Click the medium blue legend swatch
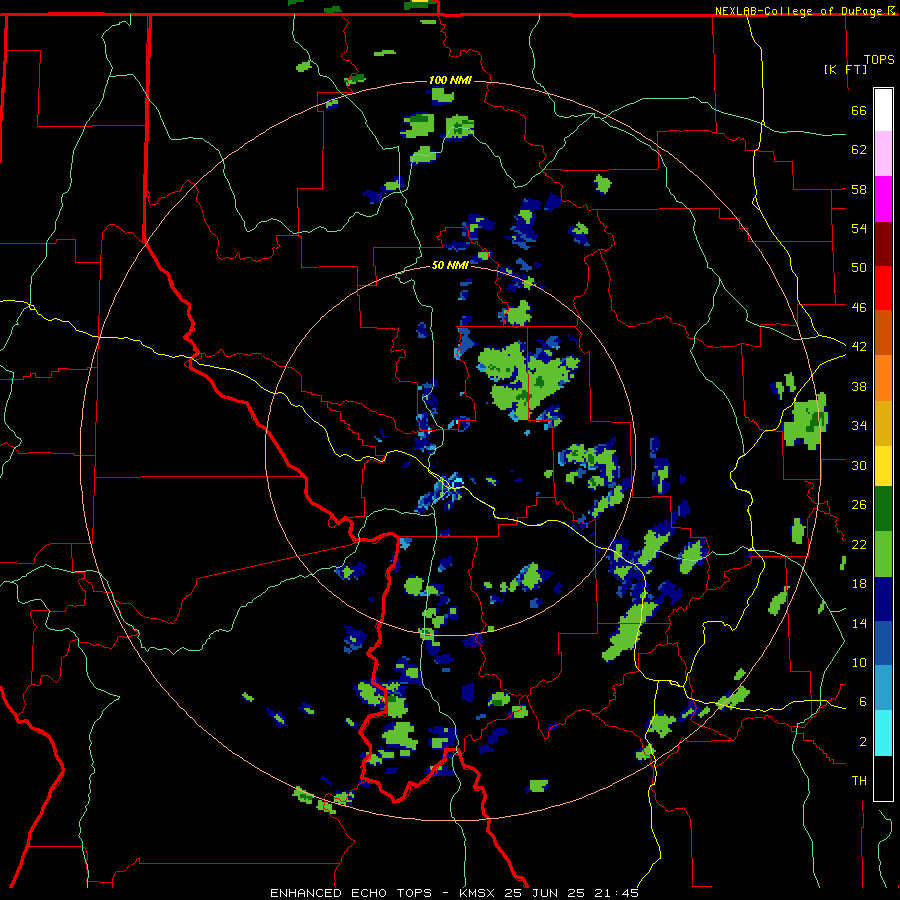The height and width of the screenshot is (900, 900). tap(883, 643)
